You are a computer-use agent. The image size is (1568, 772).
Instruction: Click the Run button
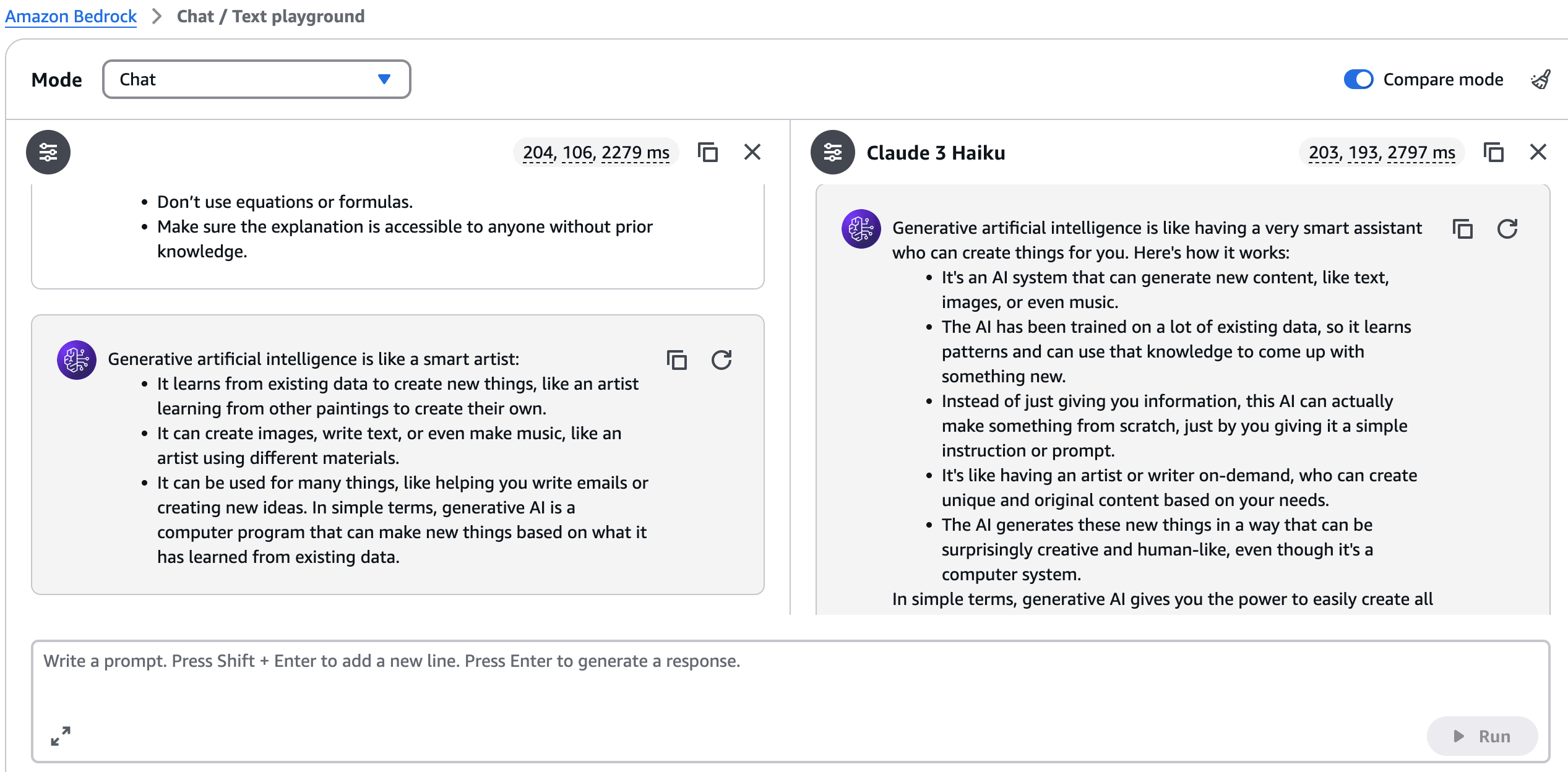point(1482,736)
